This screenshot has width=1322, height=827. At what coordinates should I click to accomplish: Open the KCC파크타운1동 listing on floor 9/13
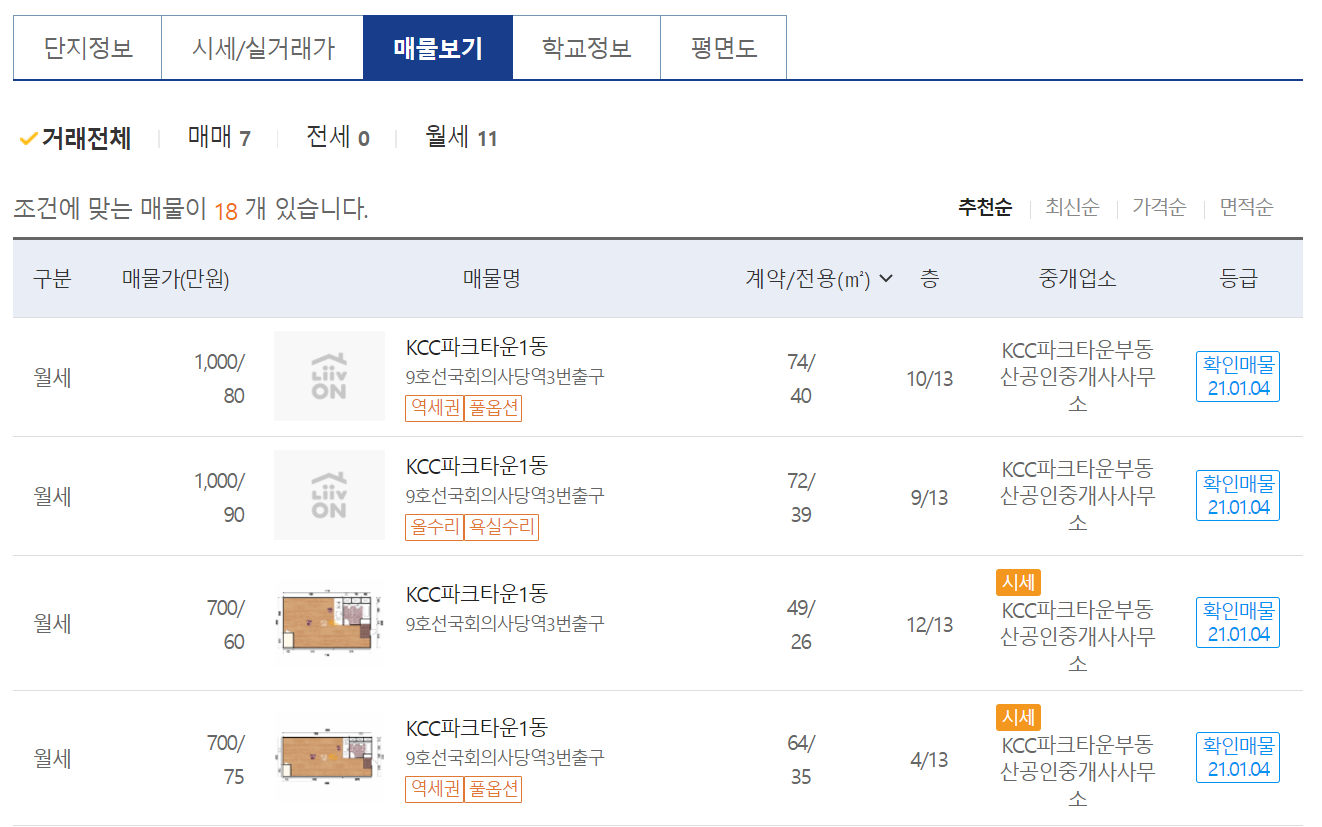click(x=477, y=466)
